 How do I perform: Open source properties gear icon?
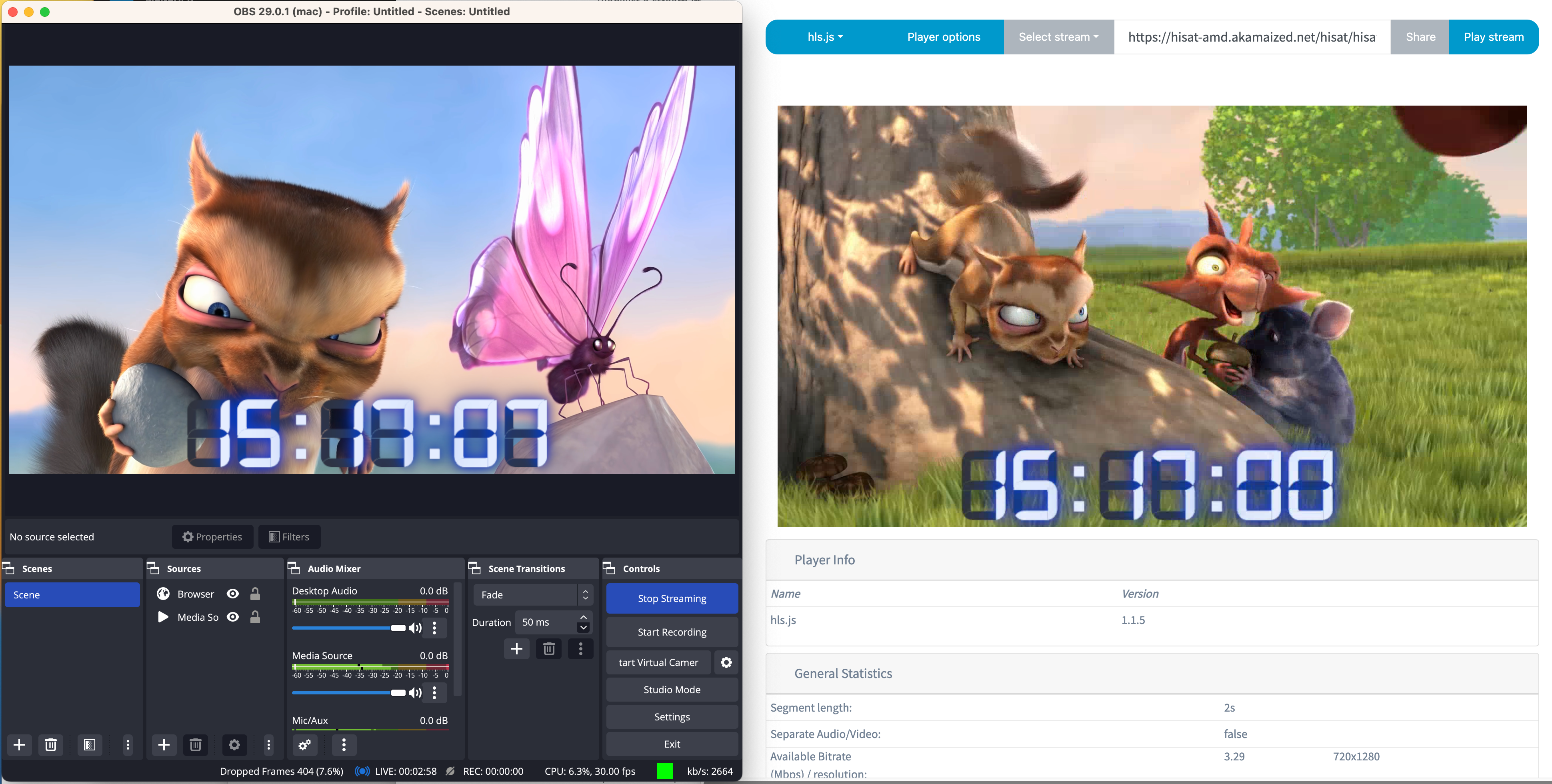(x=234, y=745)
